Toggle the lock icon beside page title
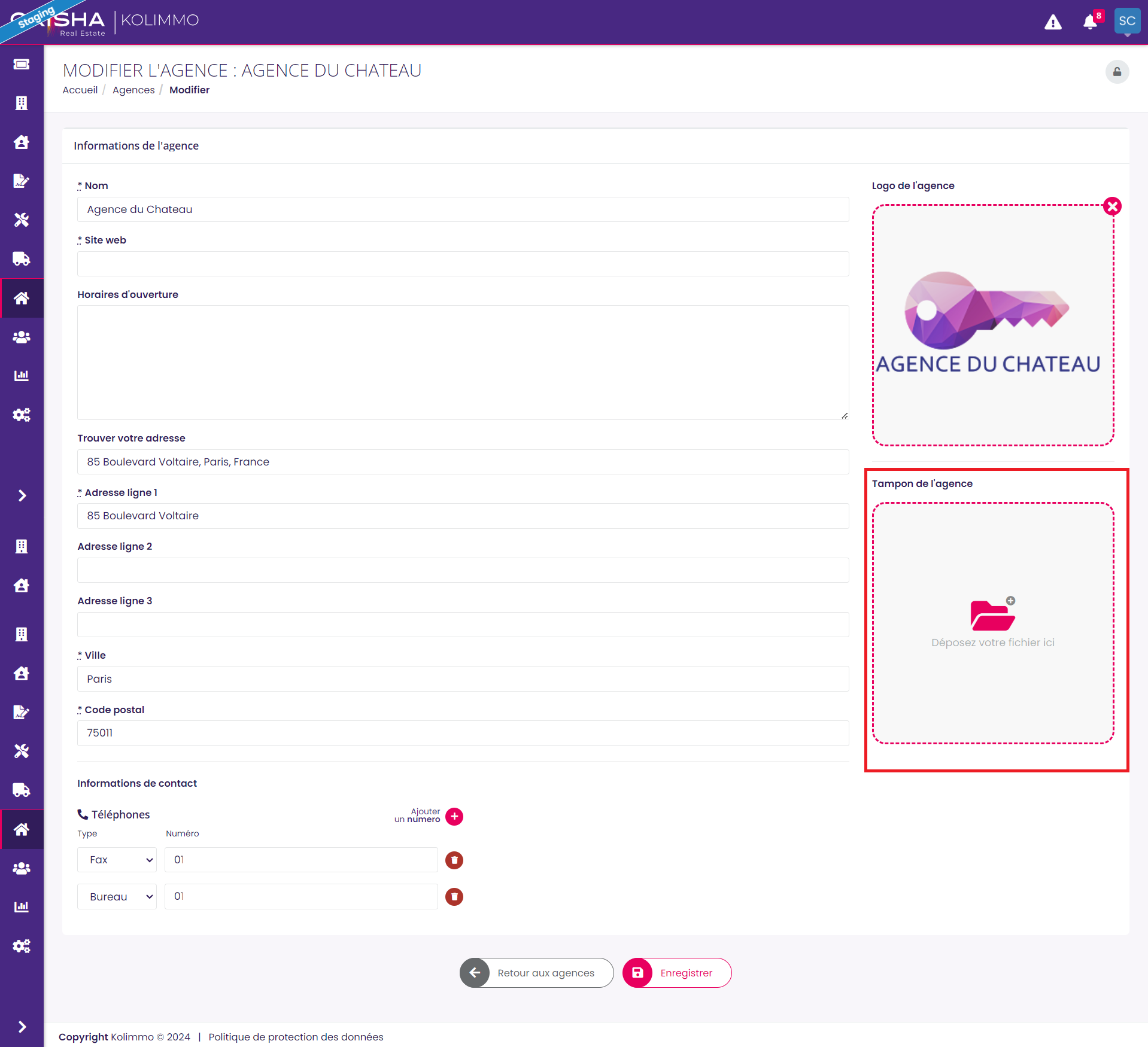Image resolution: width=1148 pixels, height=1047 pixels. pyautogui.click(x=1117, y=72)
